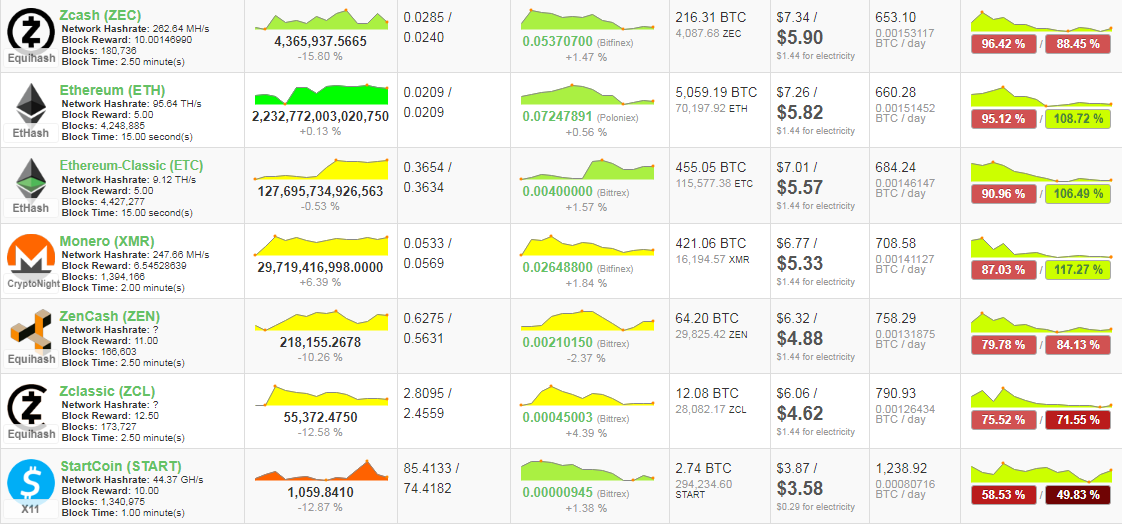Click Monero rate chart above 0.02648800

587,245
